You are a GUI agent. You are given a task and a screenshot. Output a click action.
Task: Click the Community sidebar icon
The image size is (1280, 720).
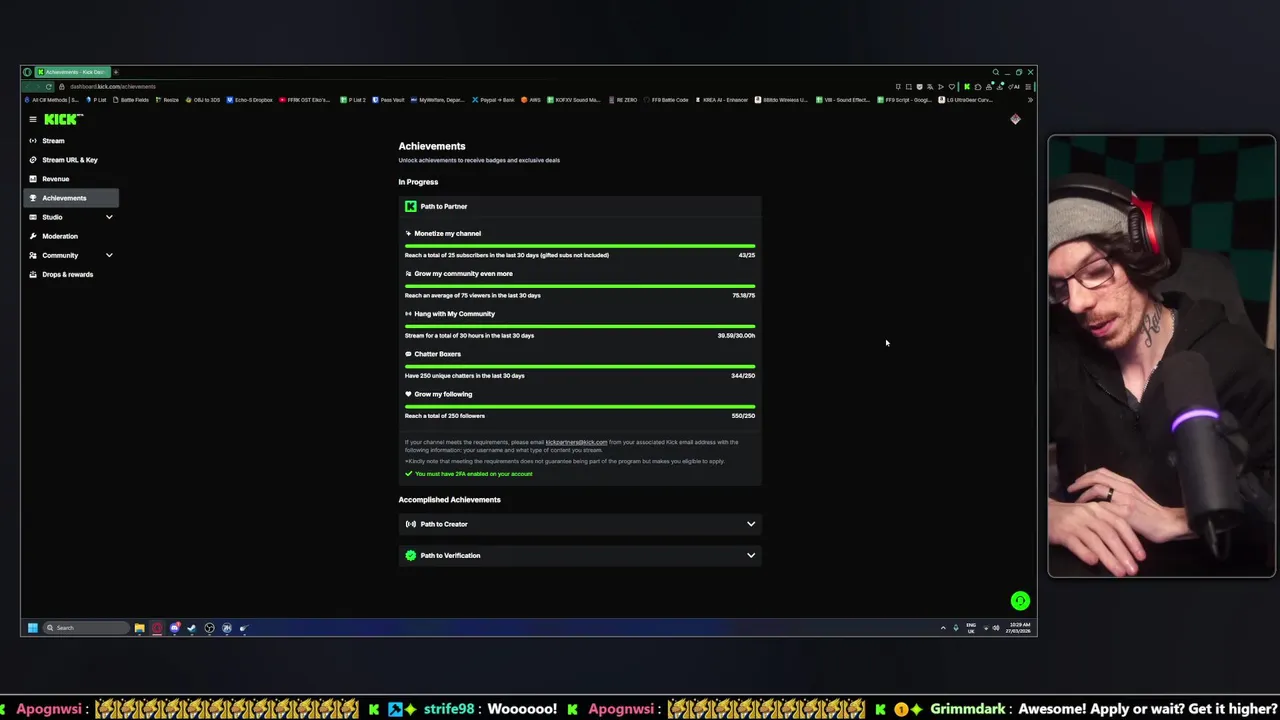(x=33, y=255)
